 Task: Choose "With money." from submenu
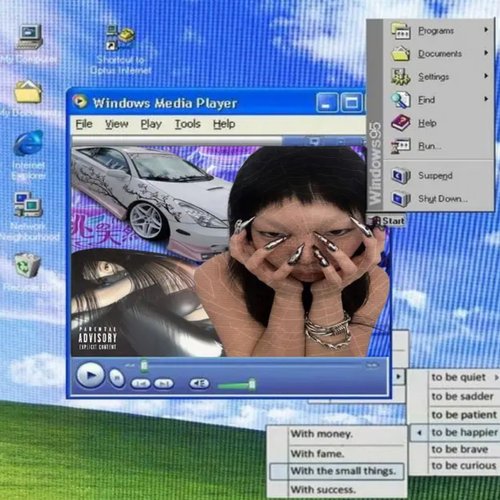321,434
